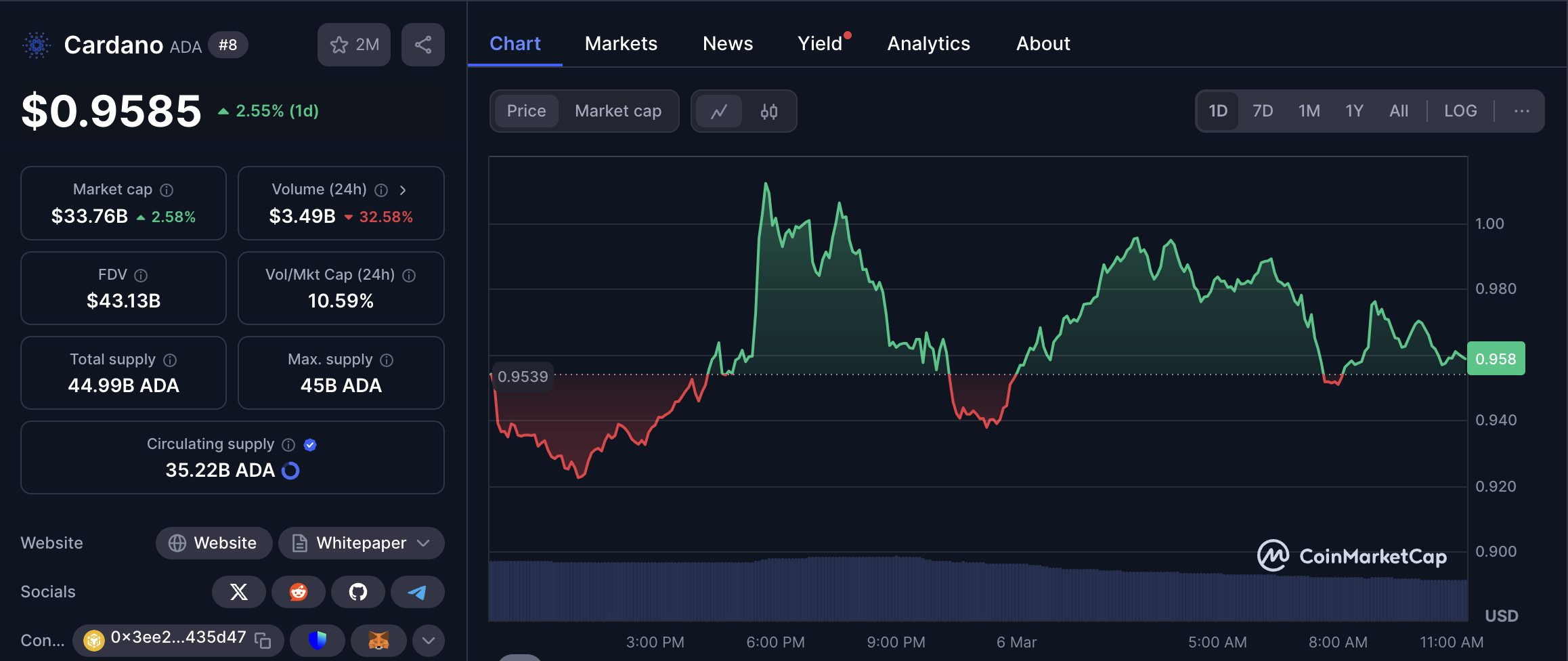The image size is (1568, 661).
Task: Toggle LOG scale on chart
Action: tap(1460, 111)
